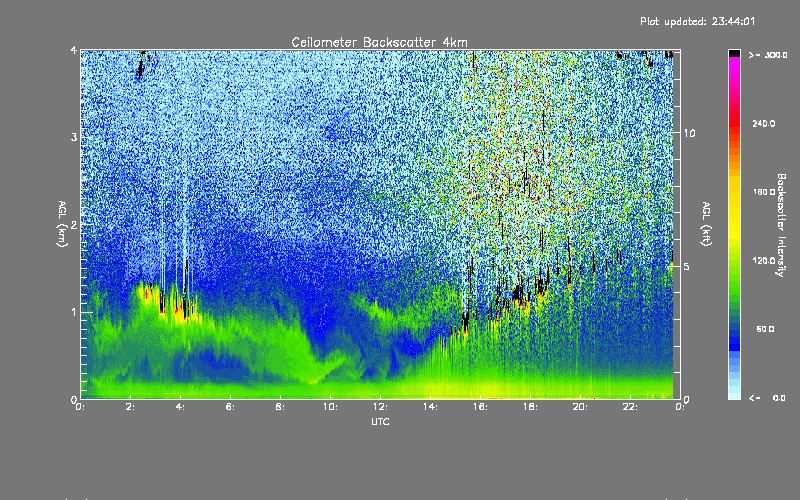Click the '180.0' colorbar value
Image resolution: width=800 pixels, height=500 pixels.
pos(764,192)
